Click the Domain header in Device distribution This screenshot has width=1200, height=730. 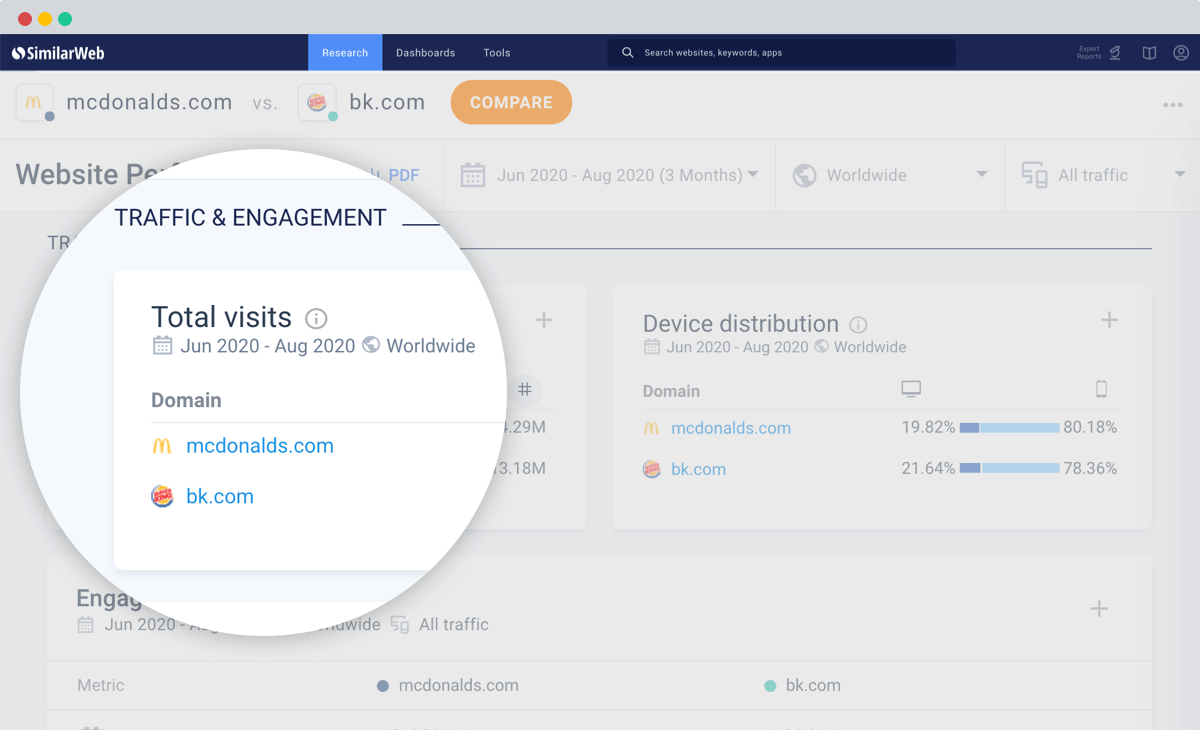pyautogui.click(x=671, y=391)
